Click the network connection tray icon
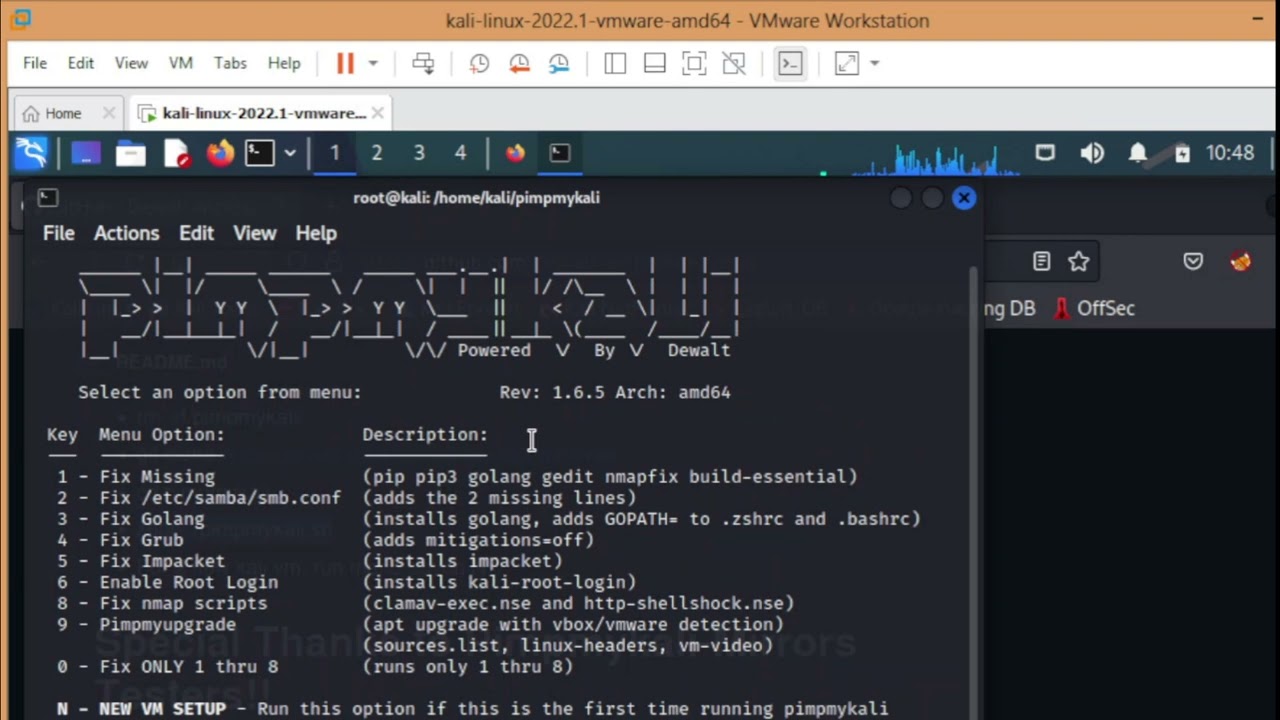 1045,153
